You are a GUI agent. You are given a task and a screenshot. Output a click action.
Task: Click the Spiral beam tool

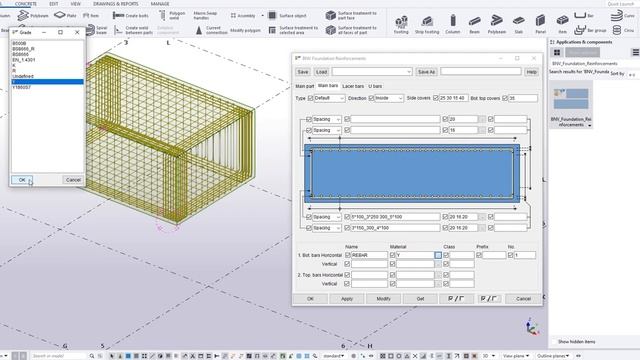(97, 30)
